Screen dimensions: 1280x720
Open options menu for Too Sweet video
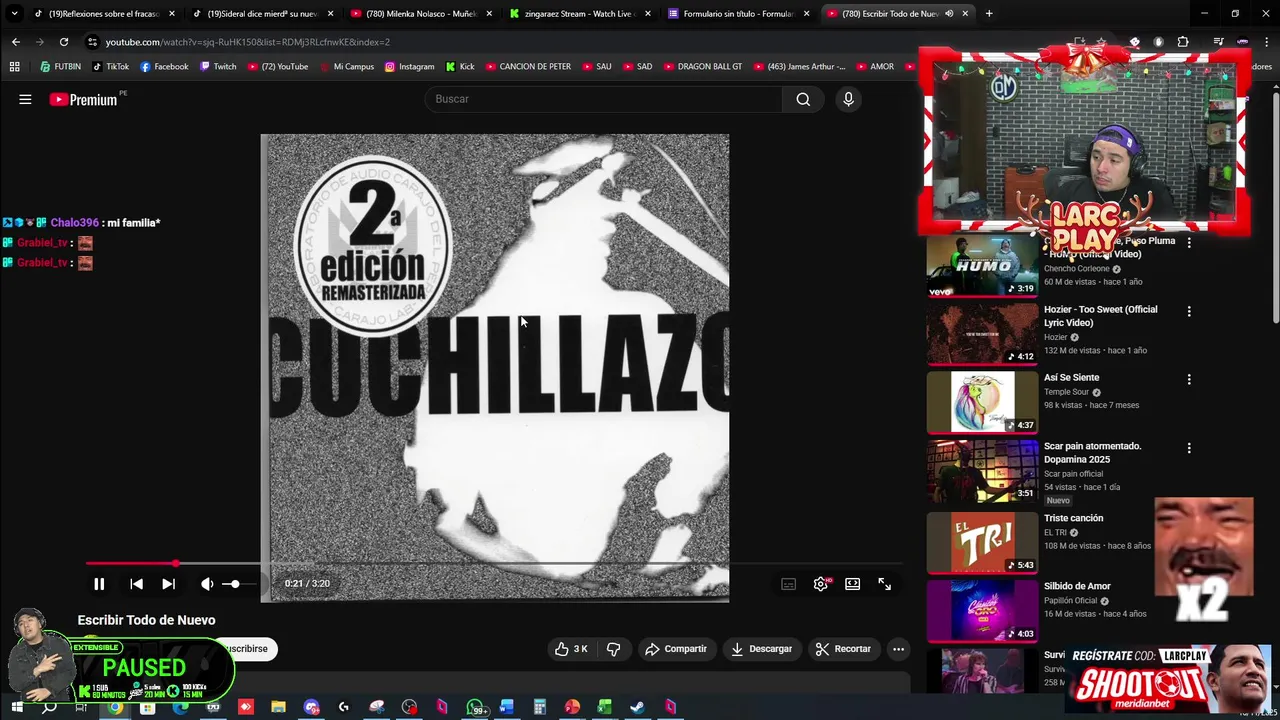pyautogui.click(x=1189, y=311)
